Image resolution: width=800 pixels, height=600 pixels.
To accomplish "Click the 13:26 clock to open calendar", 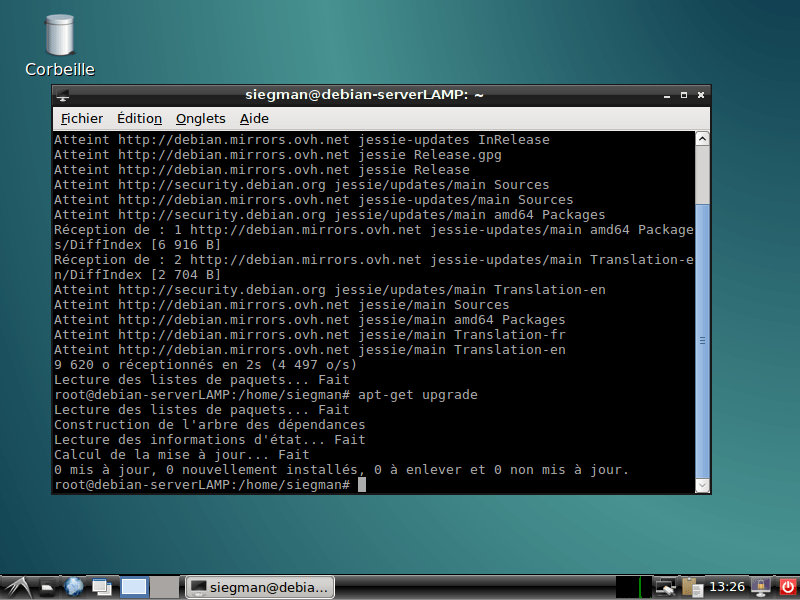I will coord(727,587).
